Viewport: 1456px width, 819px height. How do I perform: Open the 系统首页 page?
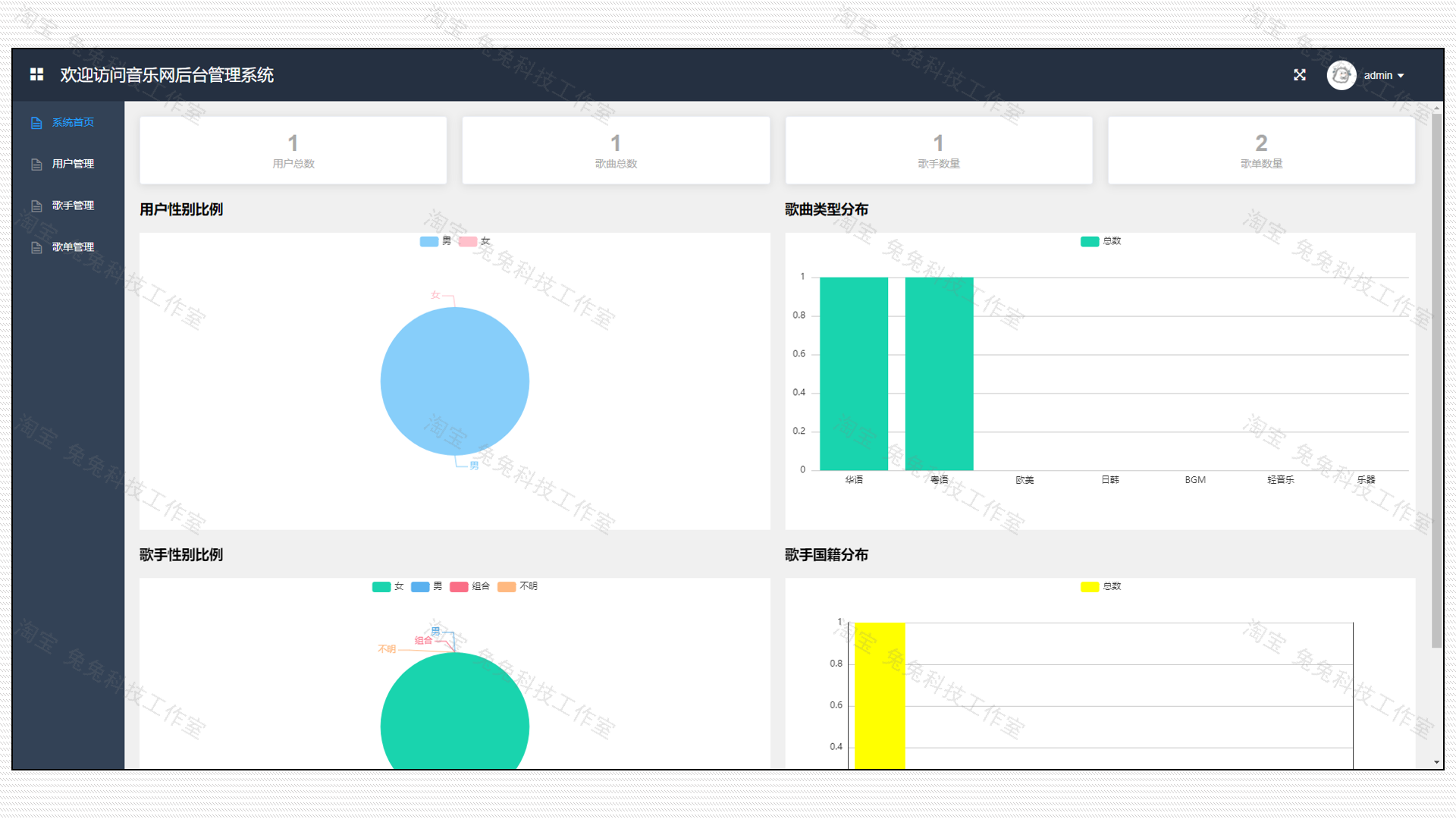[74, 121]
